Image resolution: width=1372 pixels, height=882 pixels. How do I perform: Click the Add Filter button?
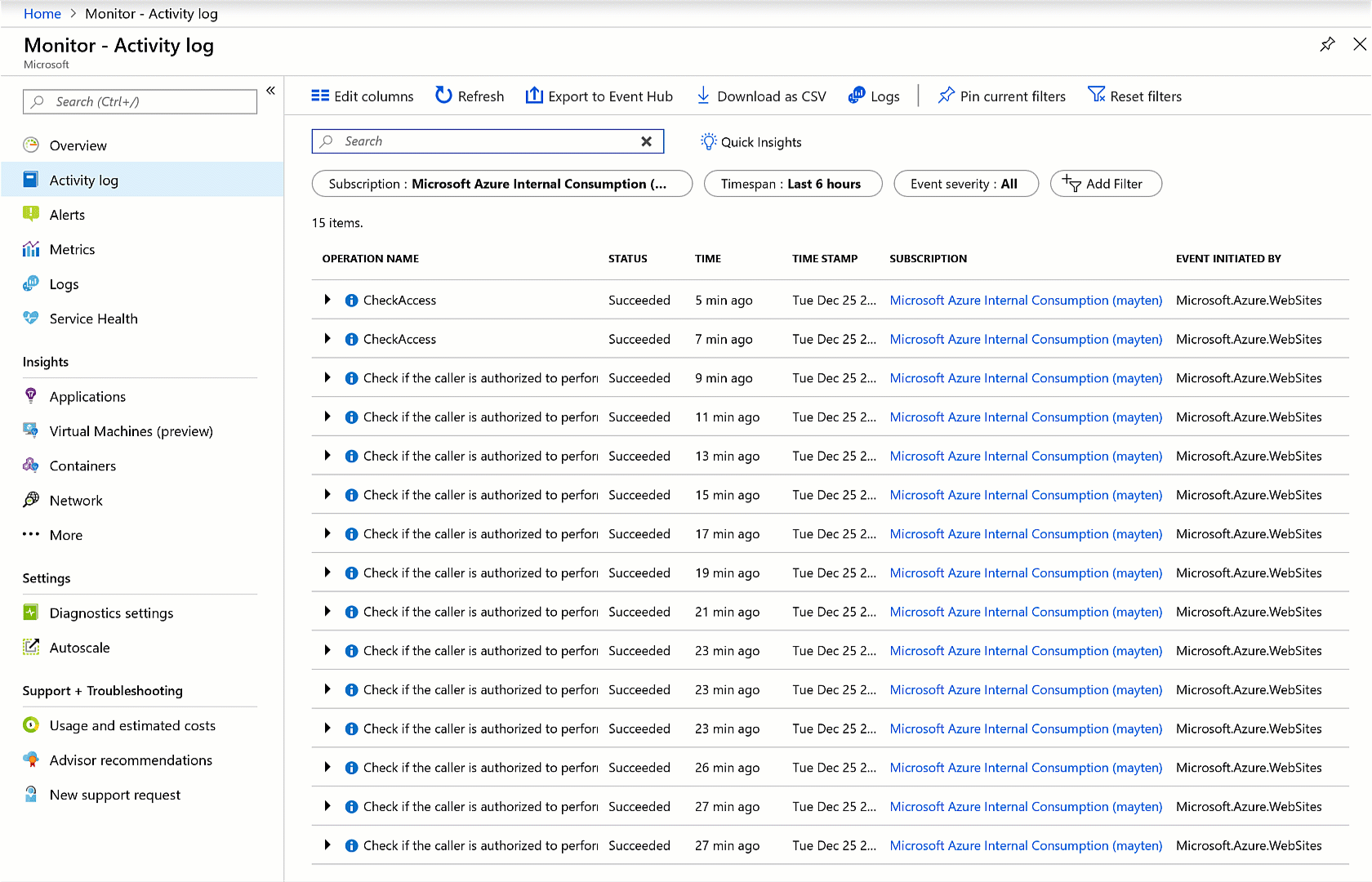pyautogui.click(x=1105, y=184)
